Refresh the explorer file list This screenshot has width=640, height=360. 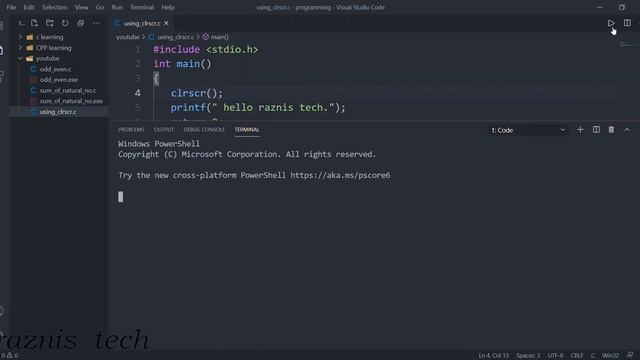(65, 23)
